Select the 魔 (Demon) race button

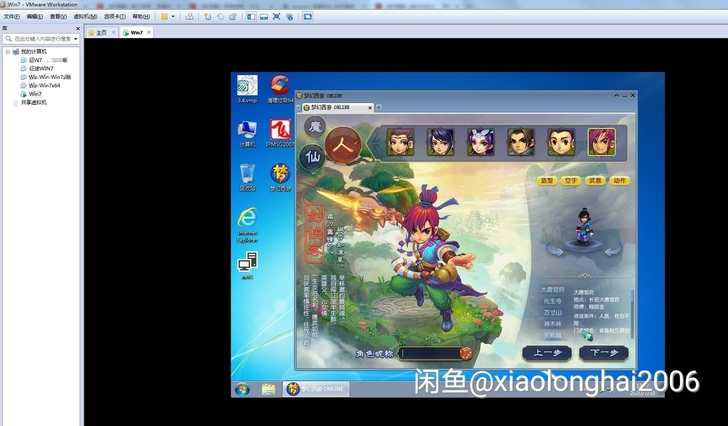(313, 127)
